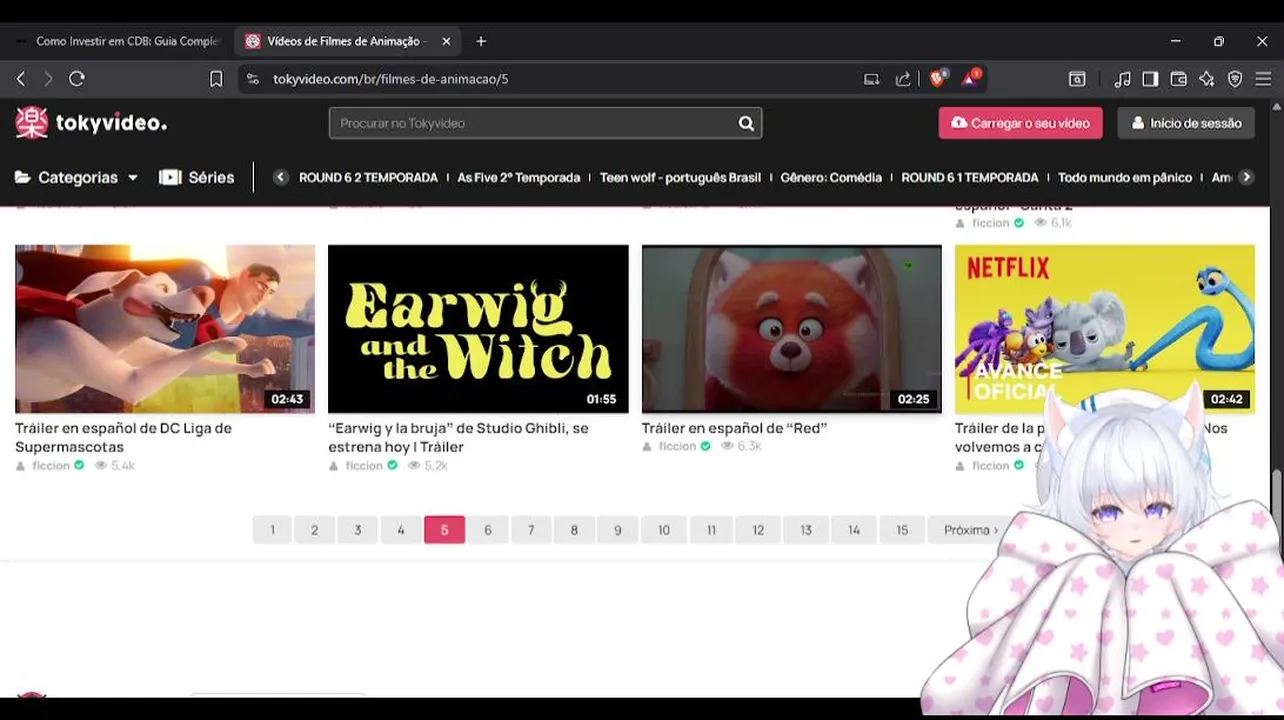Go to pagination page 2
This screenshot has height=720, width=1284.
[314, 530]
